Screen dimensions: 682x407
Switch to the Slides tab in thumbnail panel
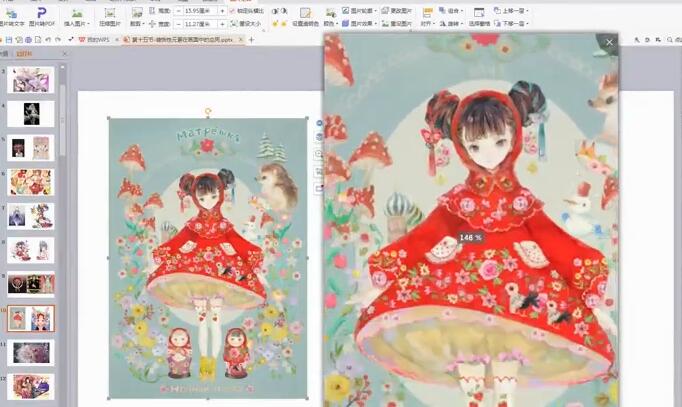point(24,54)
